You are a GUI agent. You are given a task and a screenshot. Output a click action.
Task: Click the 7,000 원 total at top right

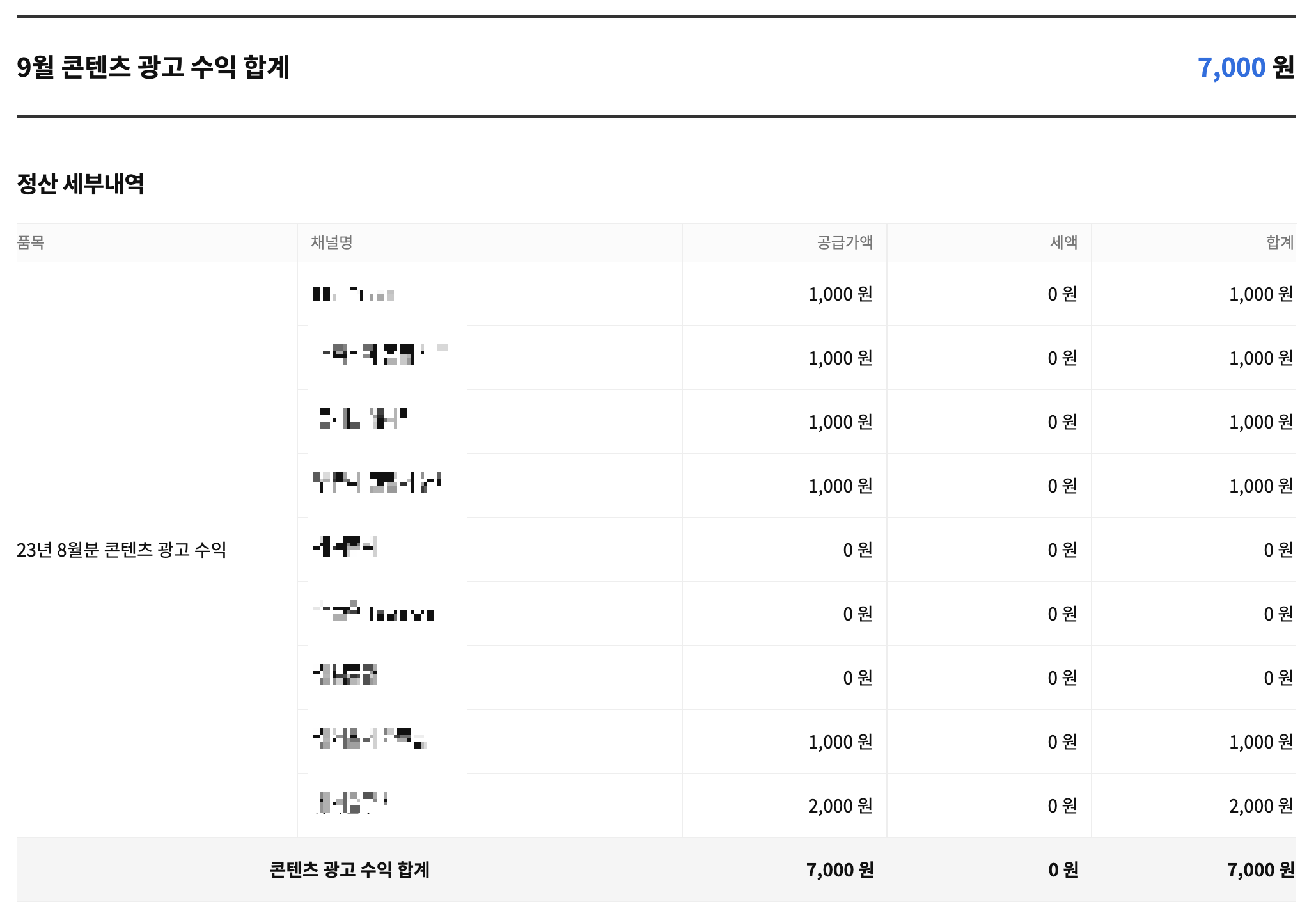1245,67
